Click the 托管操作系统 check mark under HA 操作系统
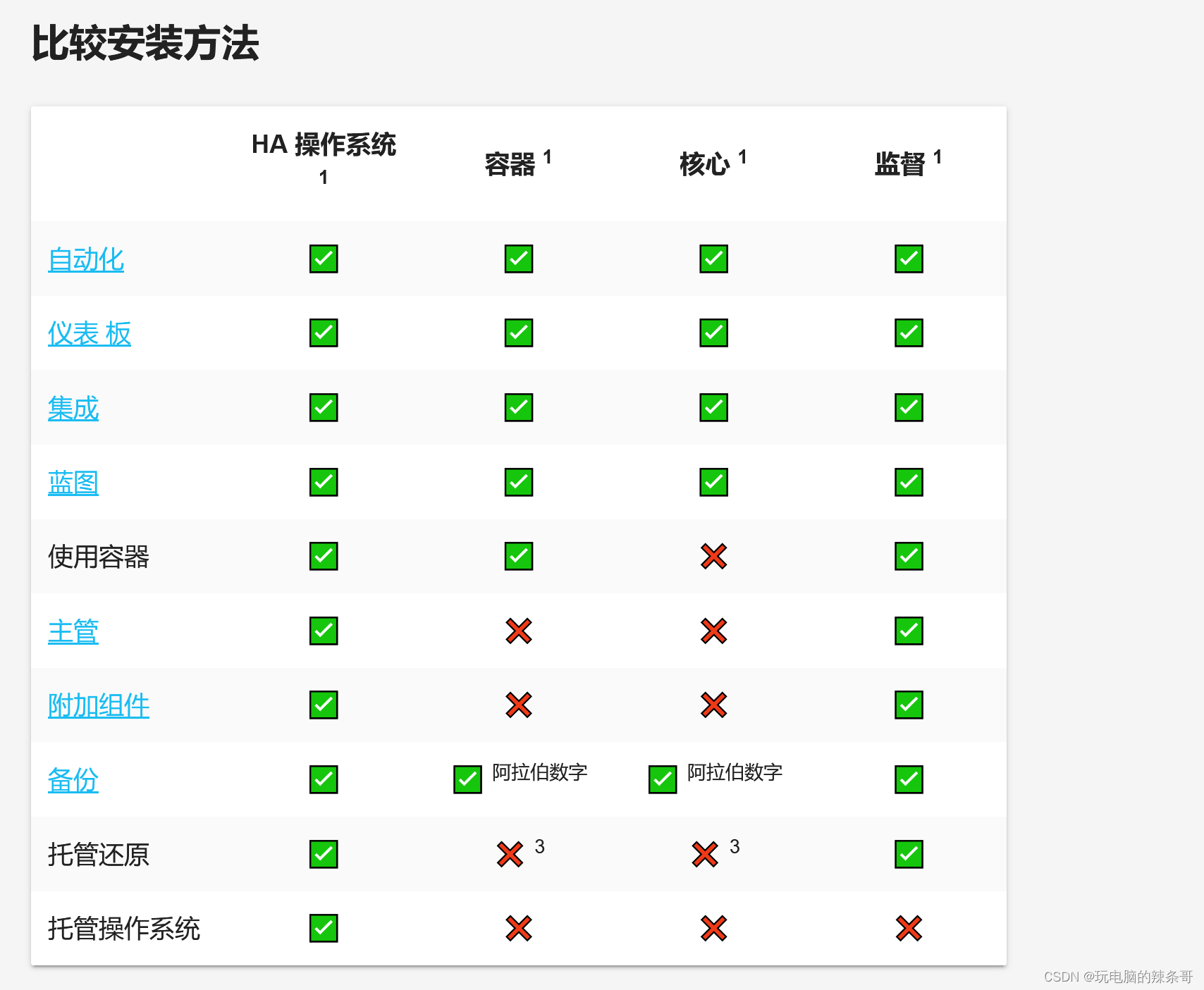This screenshot has height=990, width=1204. tap(324, 928)
